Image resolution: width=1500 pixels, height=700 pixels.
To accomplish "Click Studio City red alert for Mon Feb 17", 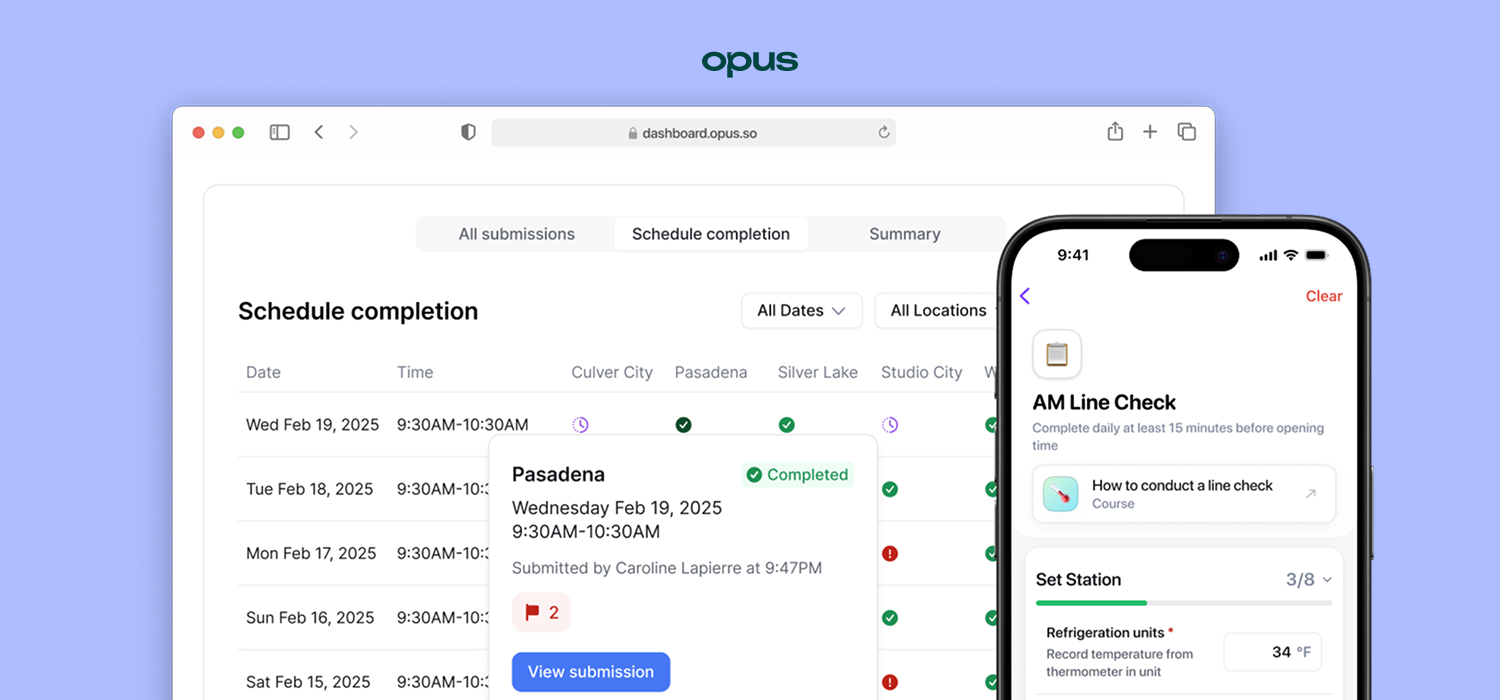I will click(x=890, y=553).
